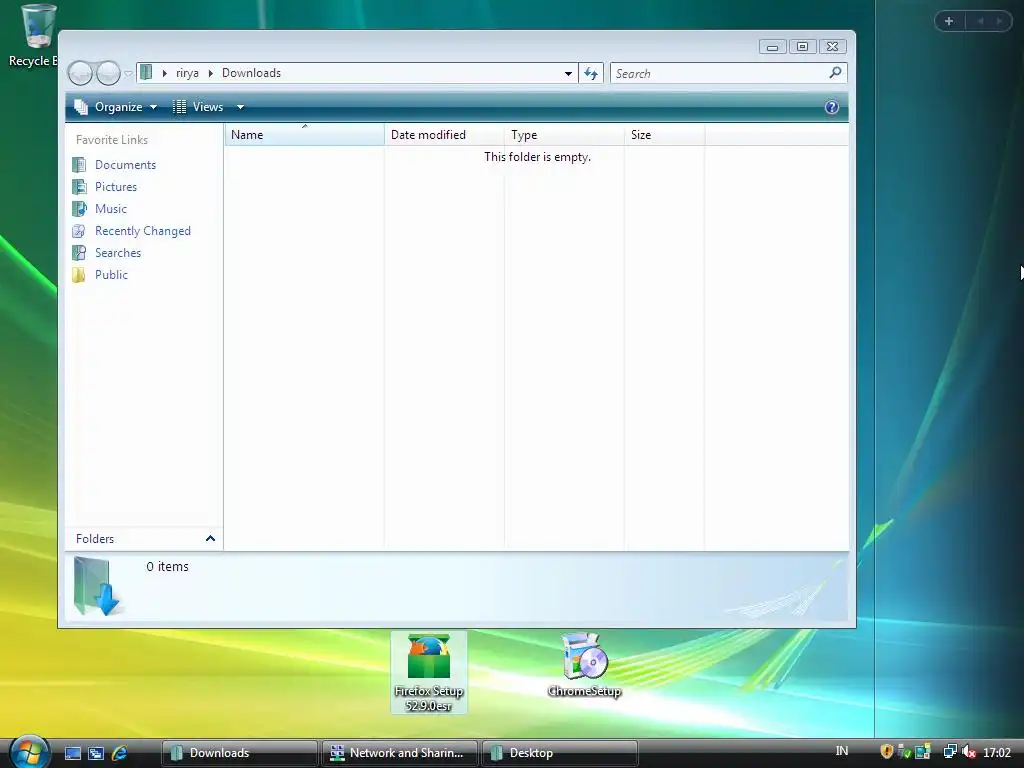1024x768 pixels.
Task: Click the Public folder icon in sidebar
Action: pyautogui.click(x=79, y=275)
